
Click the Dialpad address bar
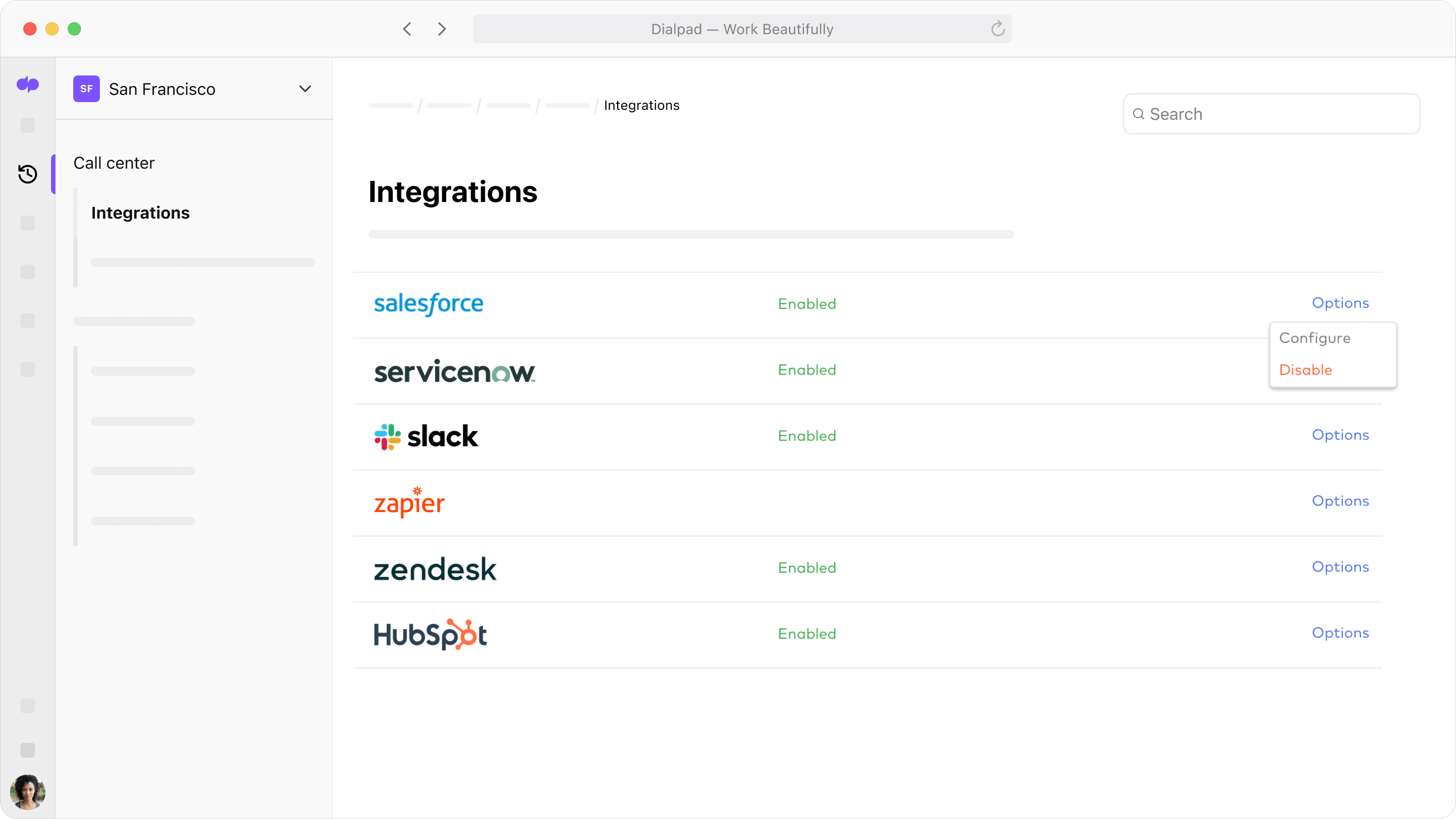click(742, 29)
